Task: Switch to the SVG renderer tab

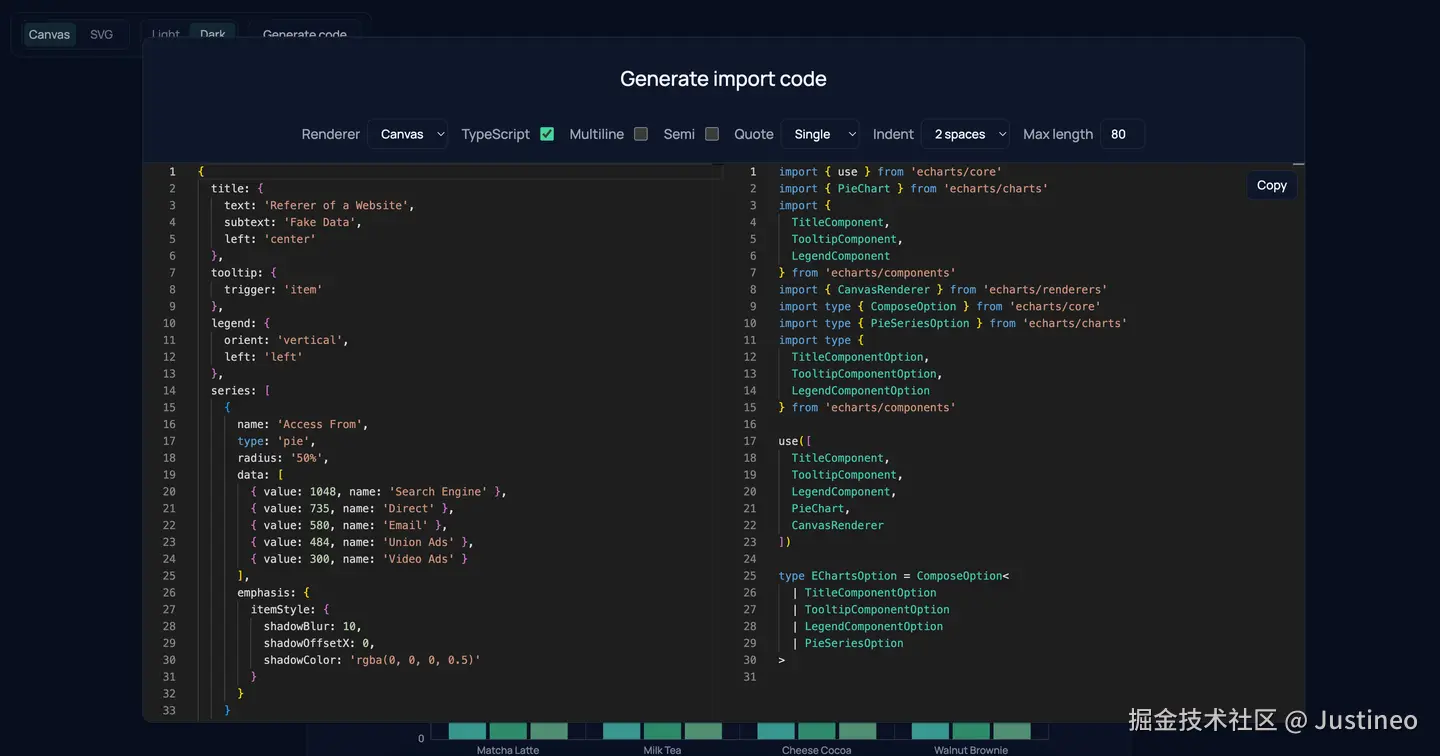Action: point(102,34)
